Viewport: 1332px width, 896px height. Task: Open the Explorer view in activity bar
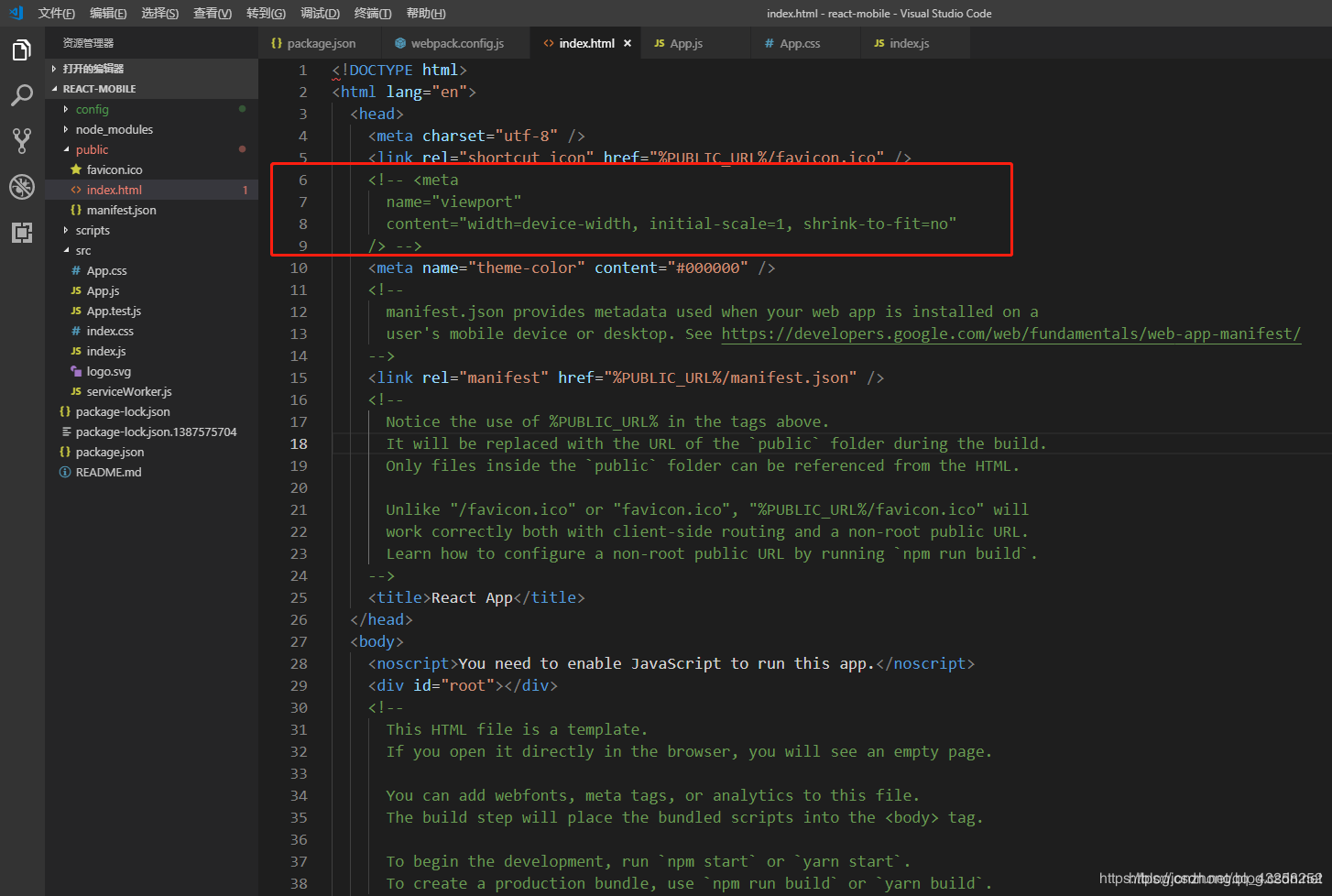pos(22,50)
